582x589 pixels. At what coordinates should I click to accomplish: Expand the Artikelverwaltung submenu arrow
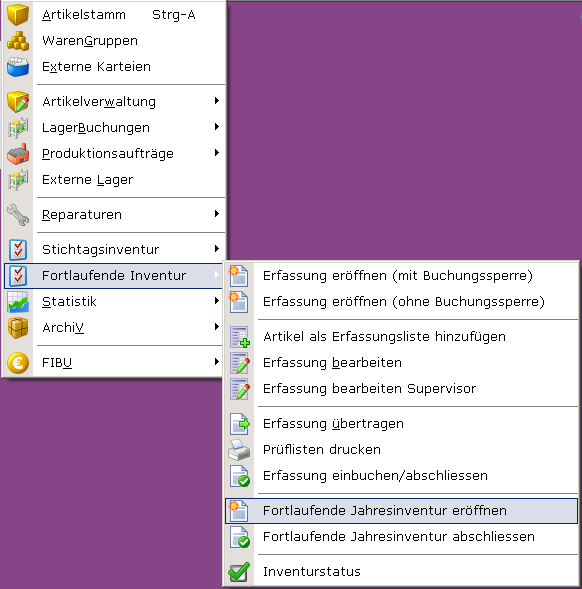coord(216,101)
